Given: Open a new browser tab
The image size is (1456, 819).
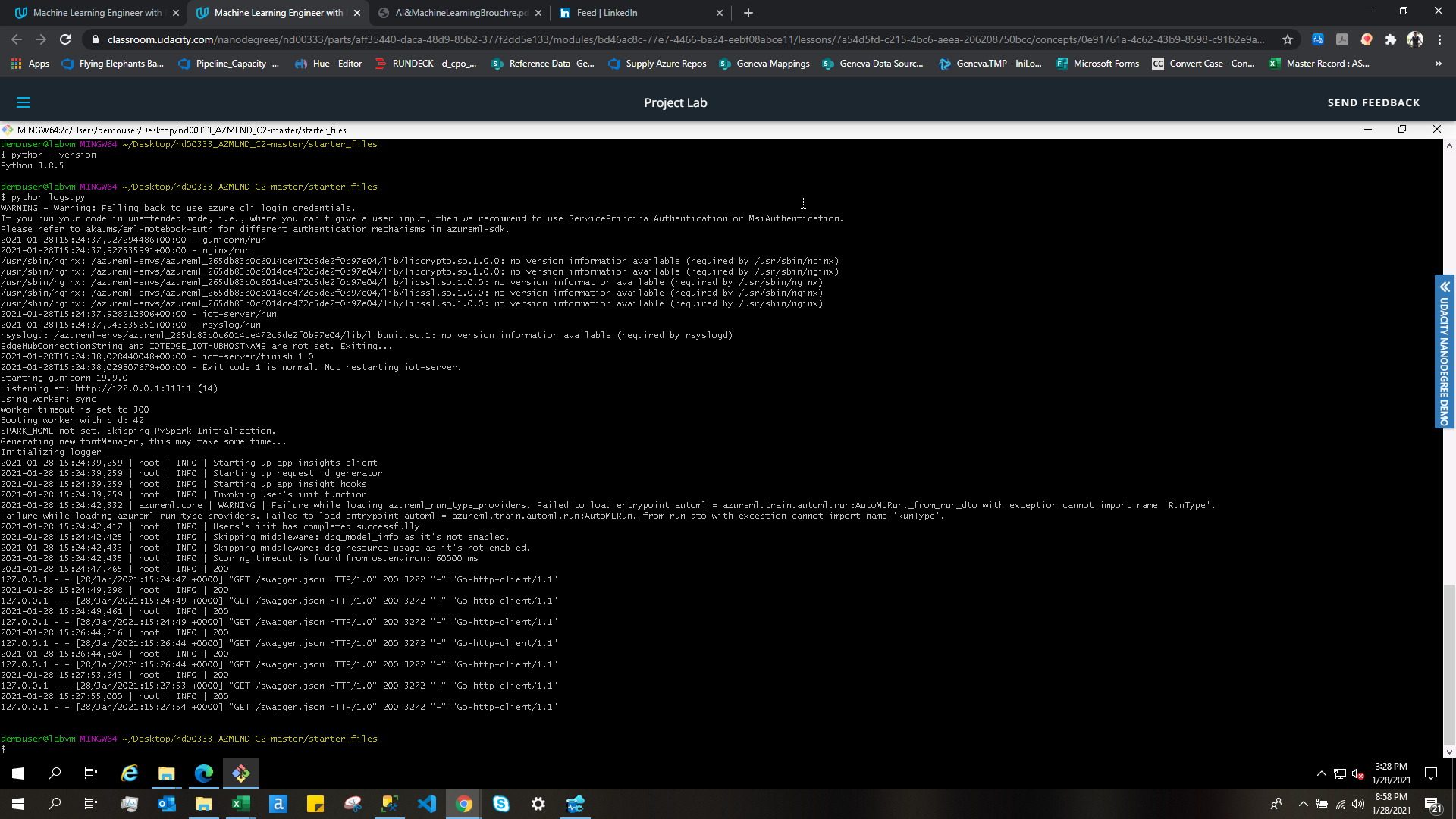Looking at the screenshot, I should coord(748,13).
